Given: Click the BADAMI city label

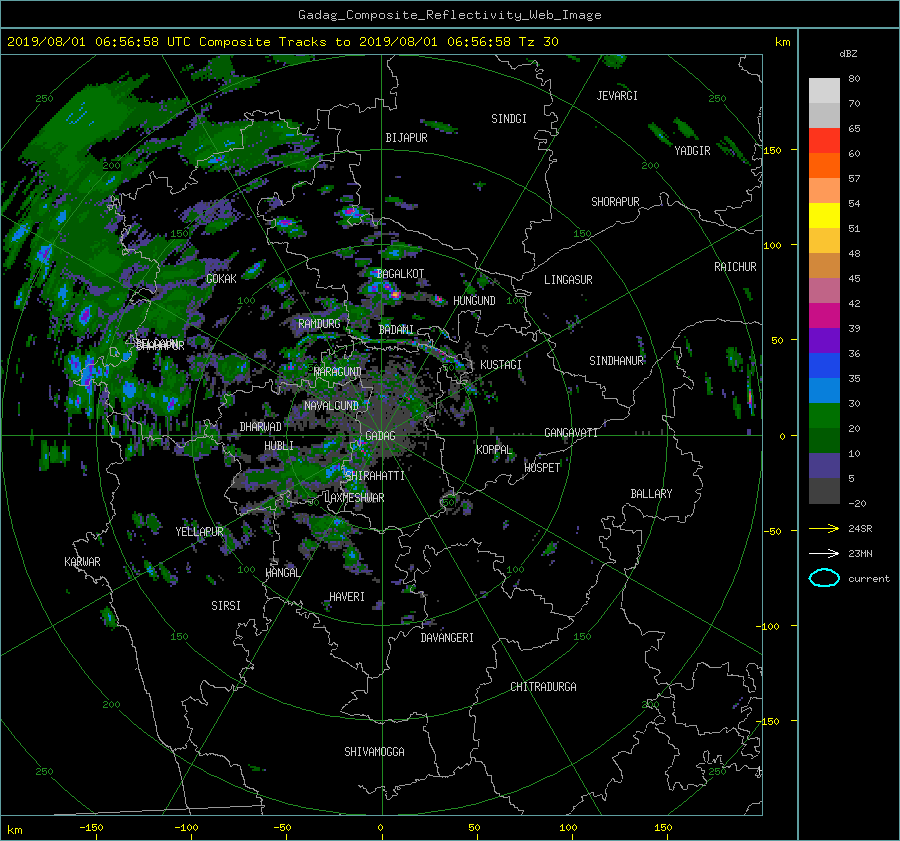Looking at the screenshot, I should coord(395,330).
